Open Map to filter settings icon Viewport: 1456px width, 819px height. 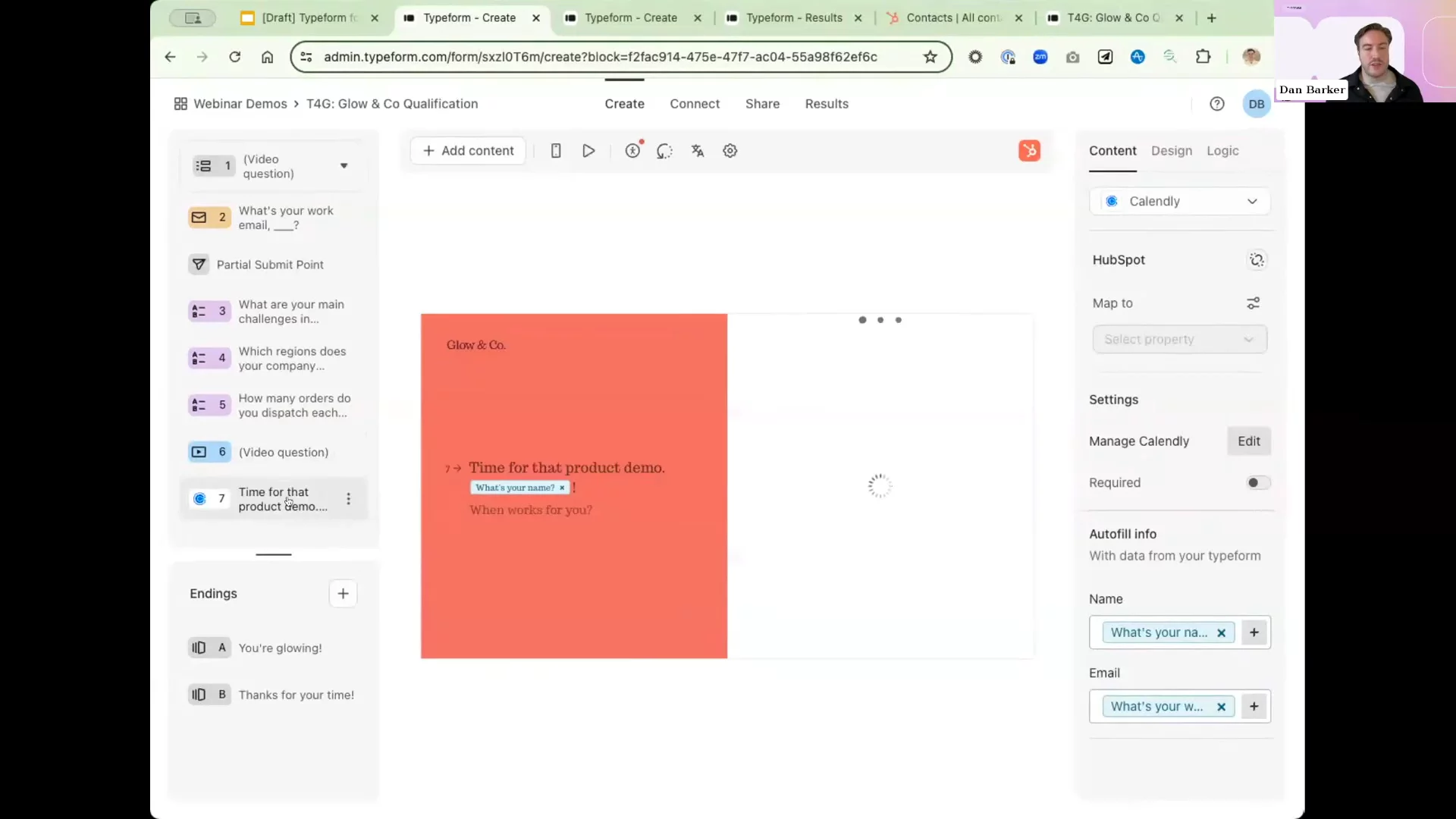[1253, 303]
